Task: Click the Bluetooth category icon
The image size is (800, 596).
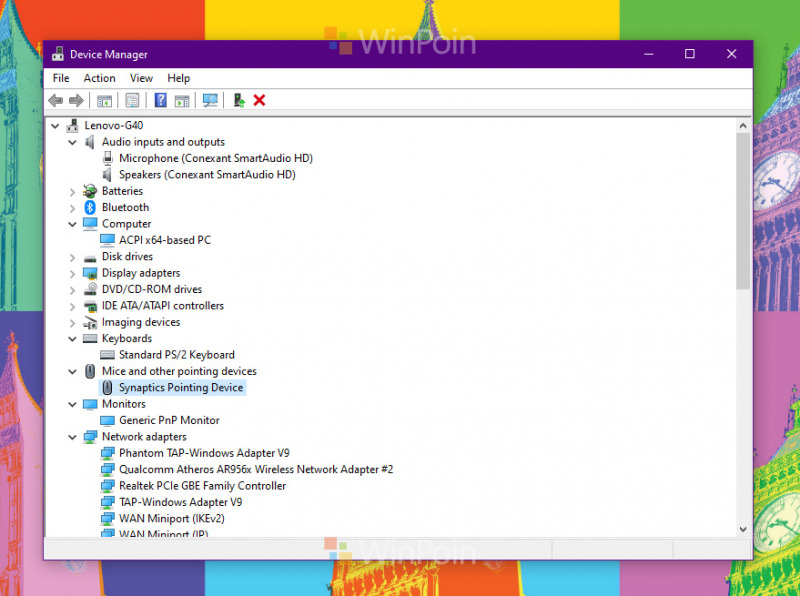Action: pos(90,207)
